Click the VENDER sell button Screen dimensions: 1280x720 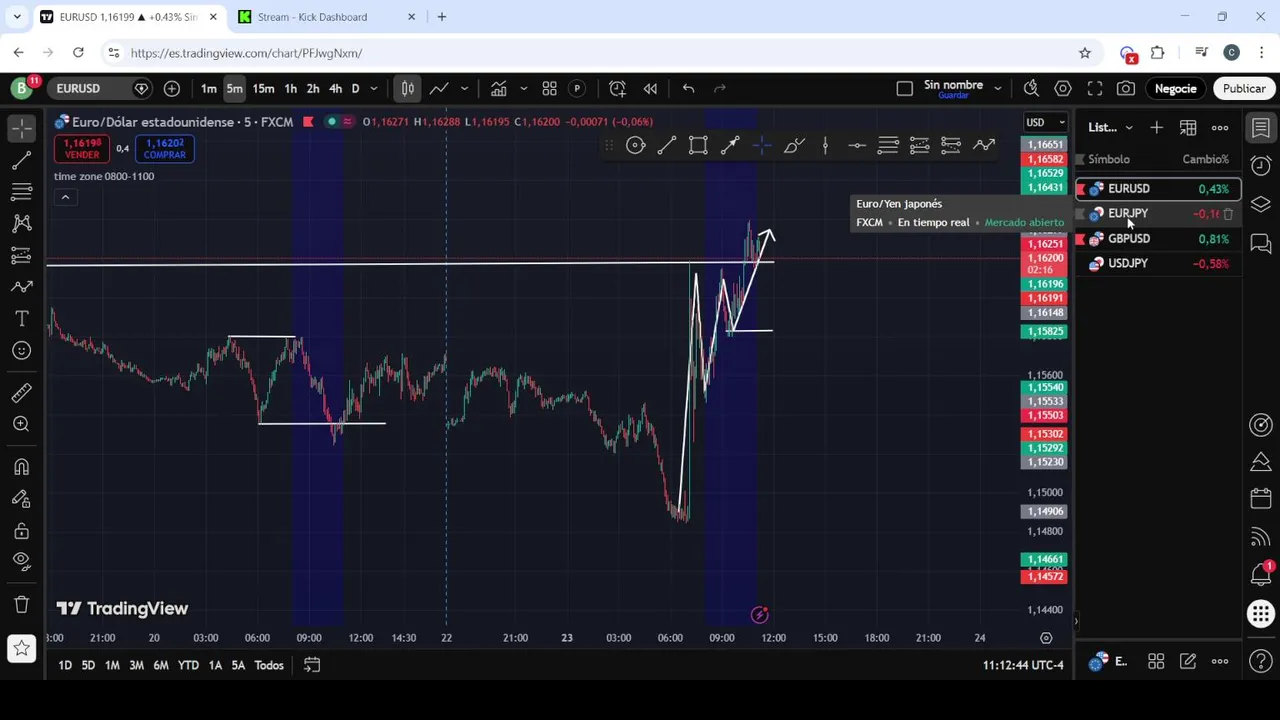tap(82, 149)
